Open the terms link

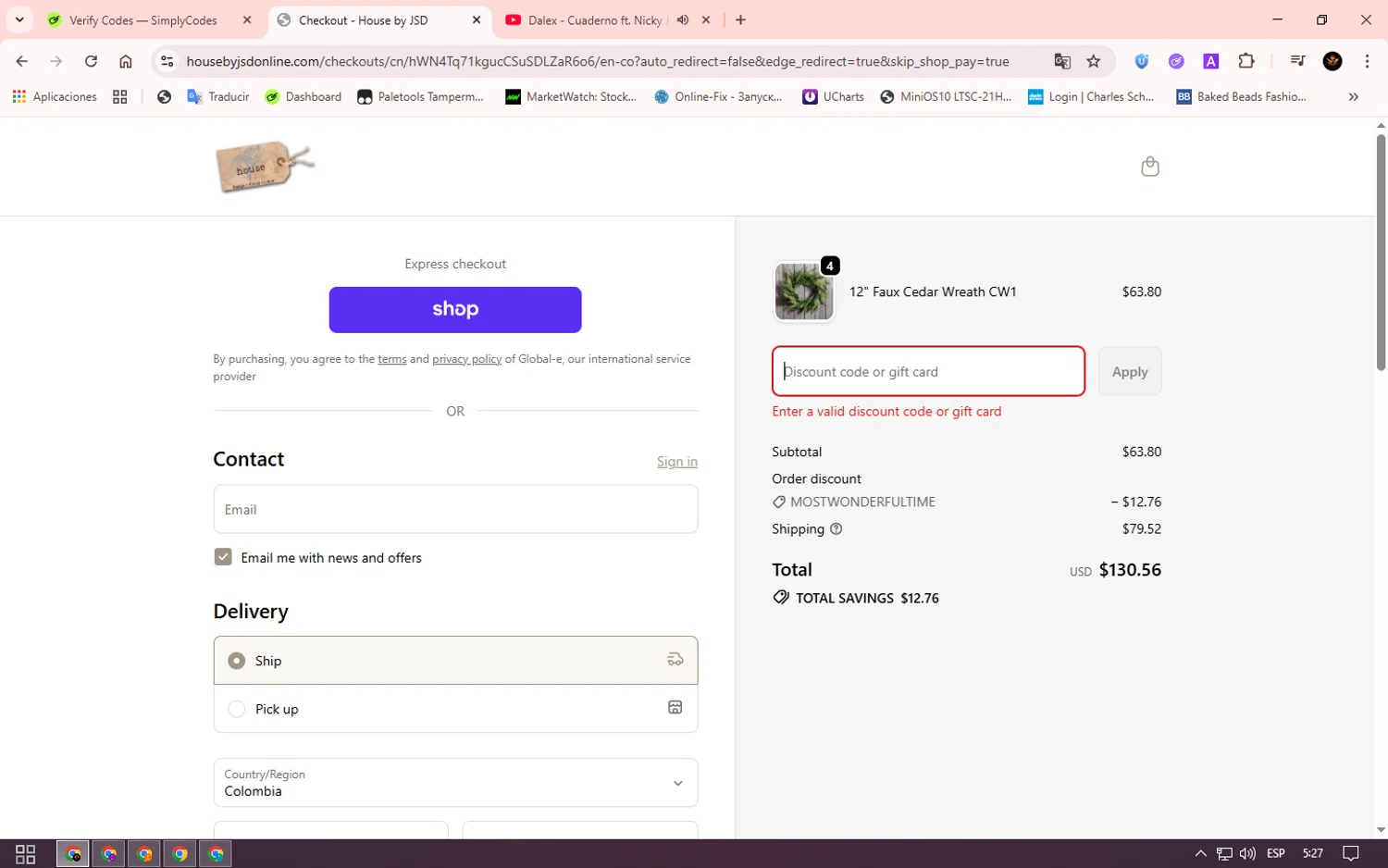[x=392, y=359]
